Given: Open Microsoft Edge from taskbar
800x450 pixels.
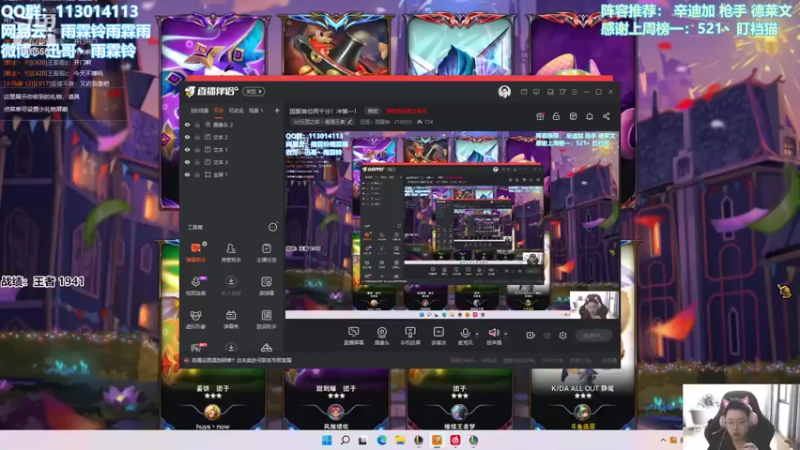Looking at the screenshot, I should click(382, 440).
